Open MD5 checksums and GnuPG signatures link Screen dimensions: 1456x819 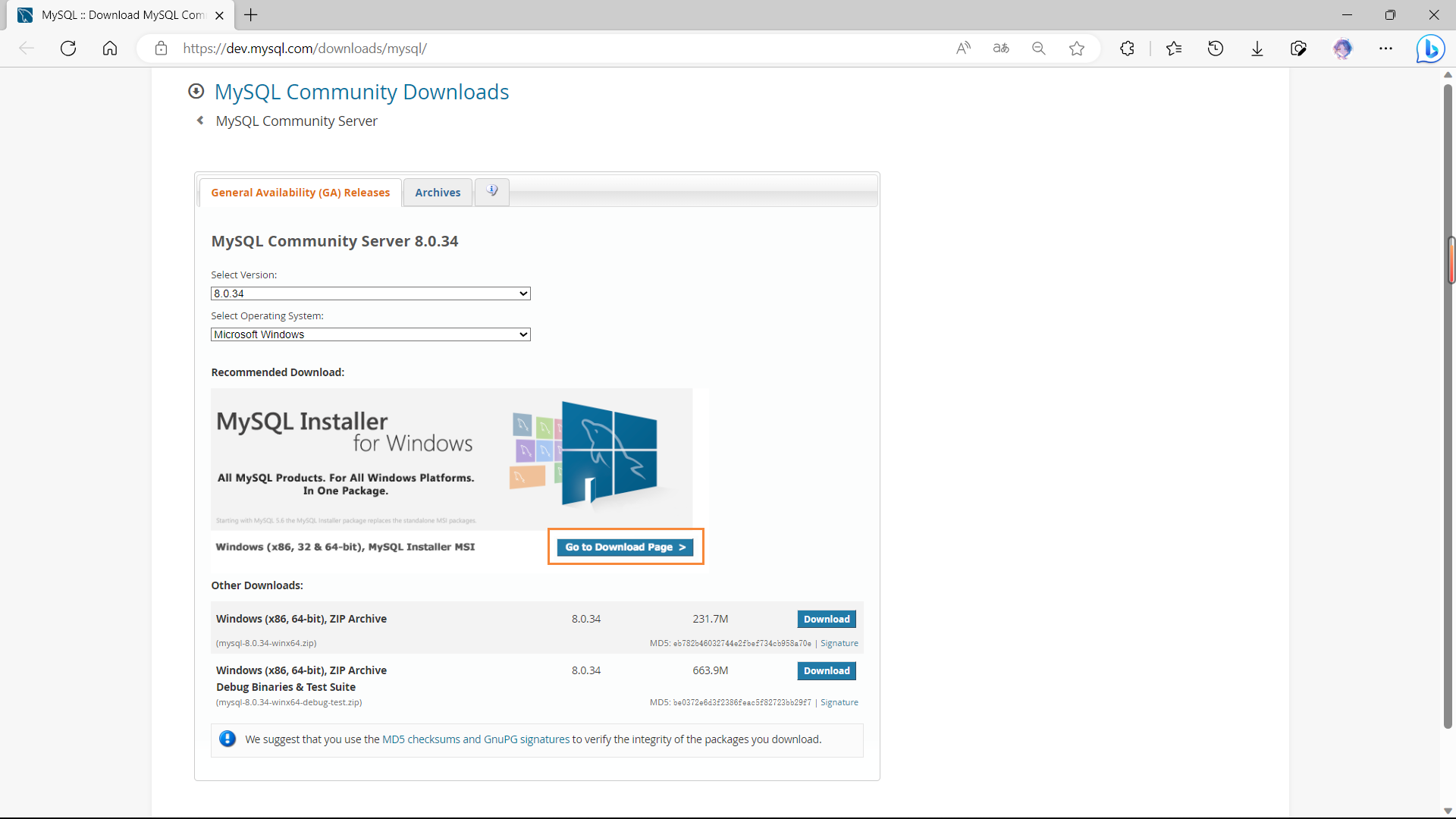[x=475, y=739]
